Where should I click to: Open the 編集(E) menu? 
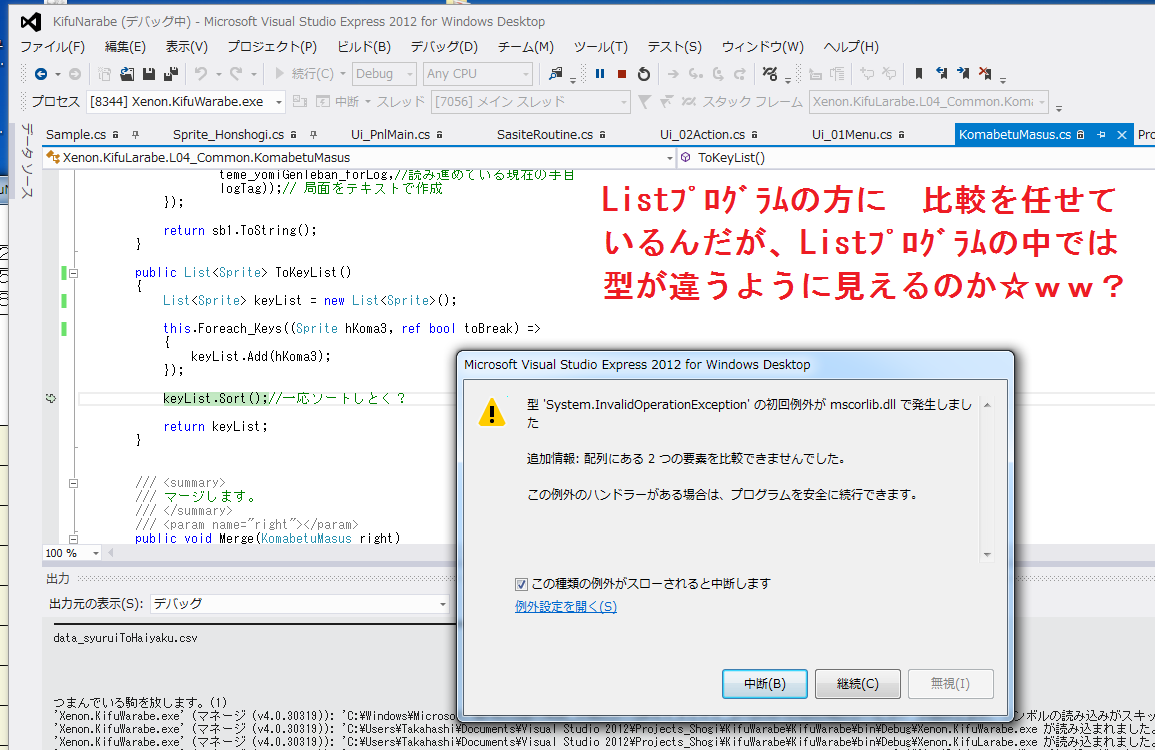click(125, 46)
